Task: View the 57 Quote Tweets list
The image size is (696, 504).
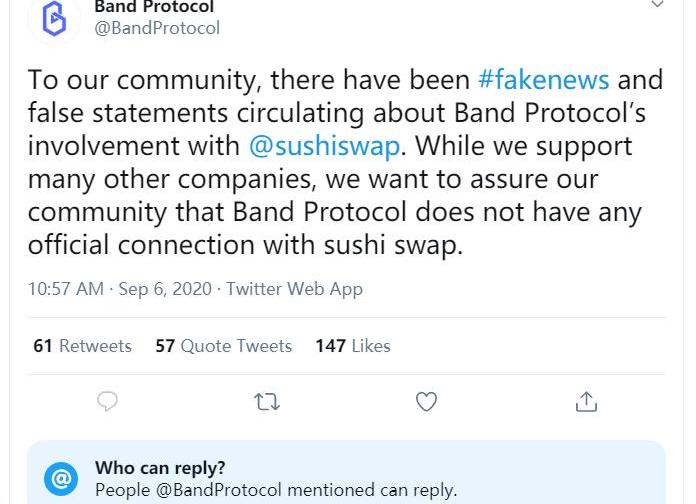Action: click(224, 346)
